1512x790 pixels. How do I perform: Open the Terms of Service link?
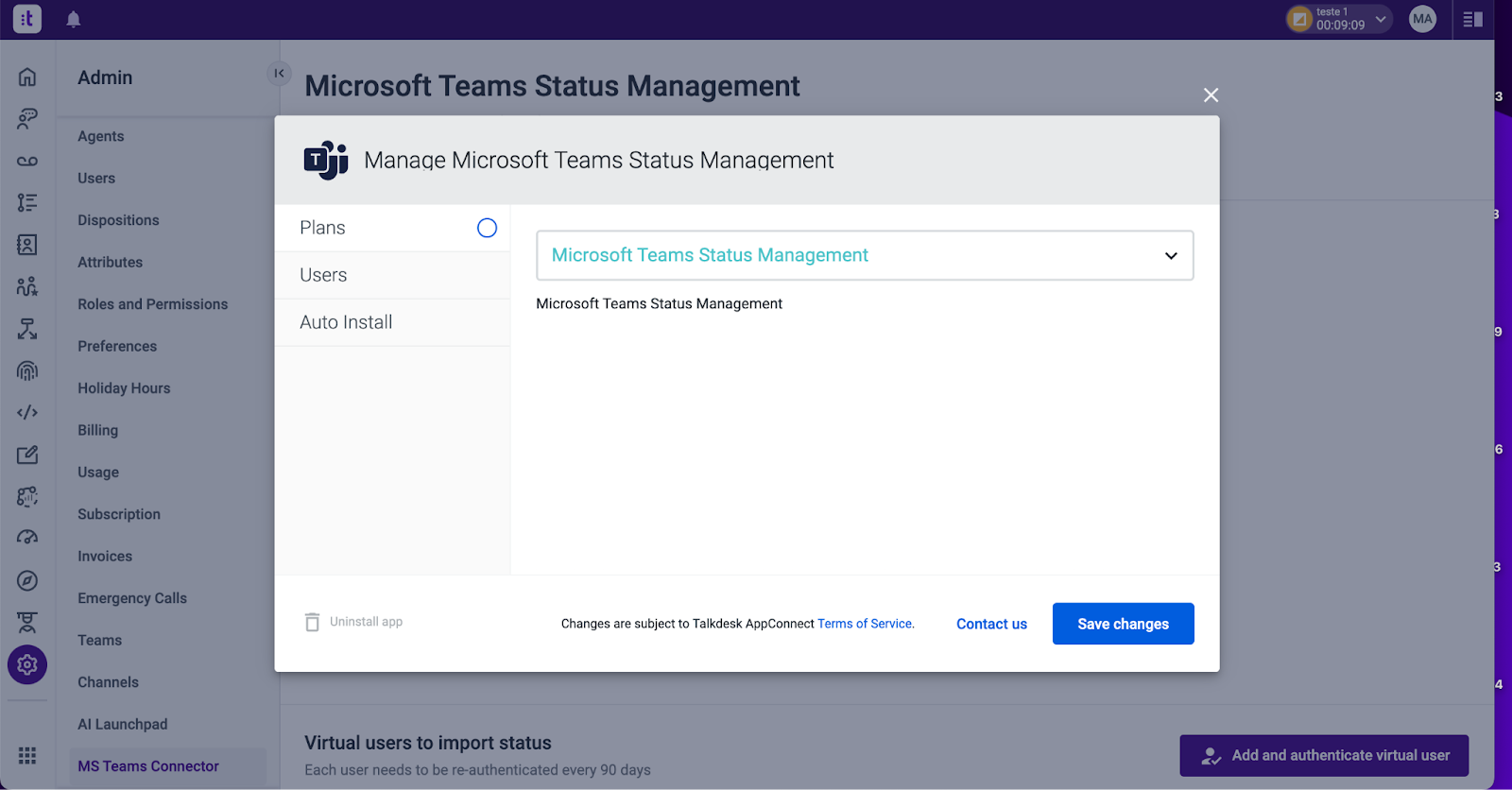pyautogui.click(x=866, y=624)
